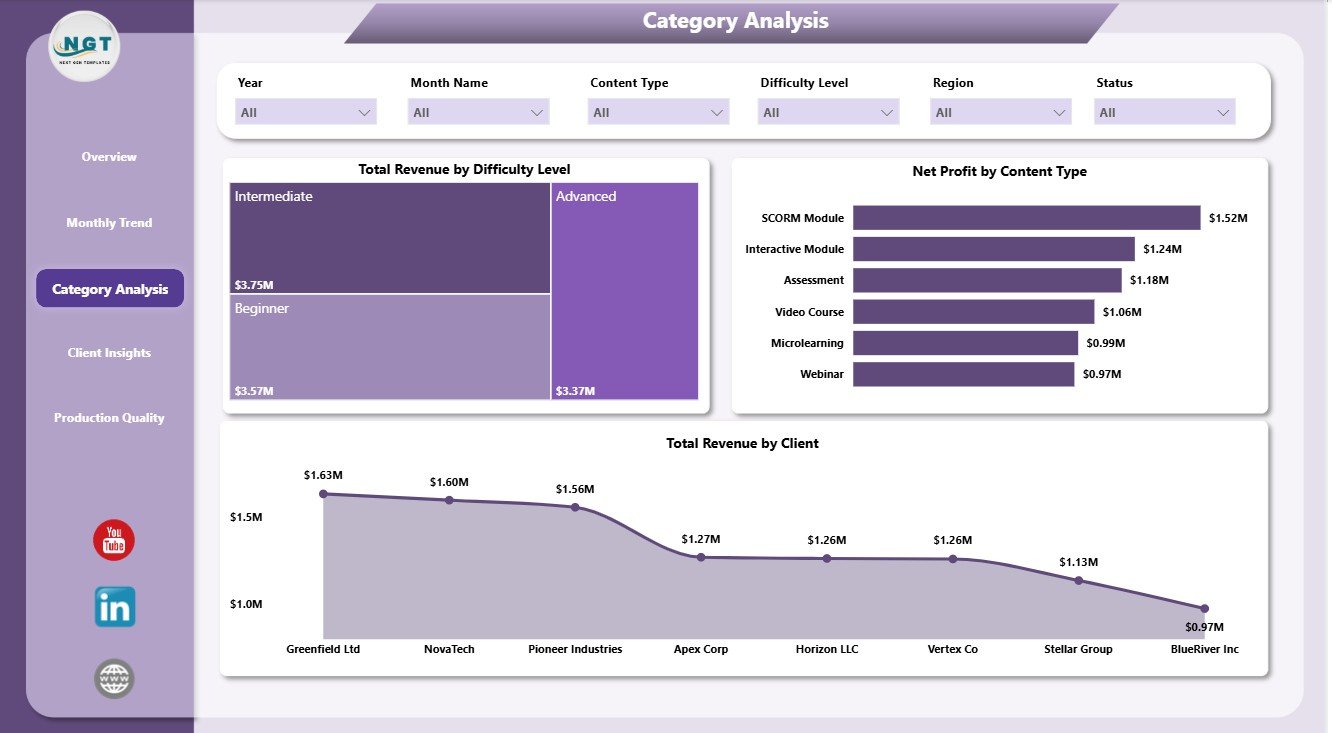Open the Difficulty Level filter dropdown
The width and height of the screenshot is (1332, 733).
point(829,112)
